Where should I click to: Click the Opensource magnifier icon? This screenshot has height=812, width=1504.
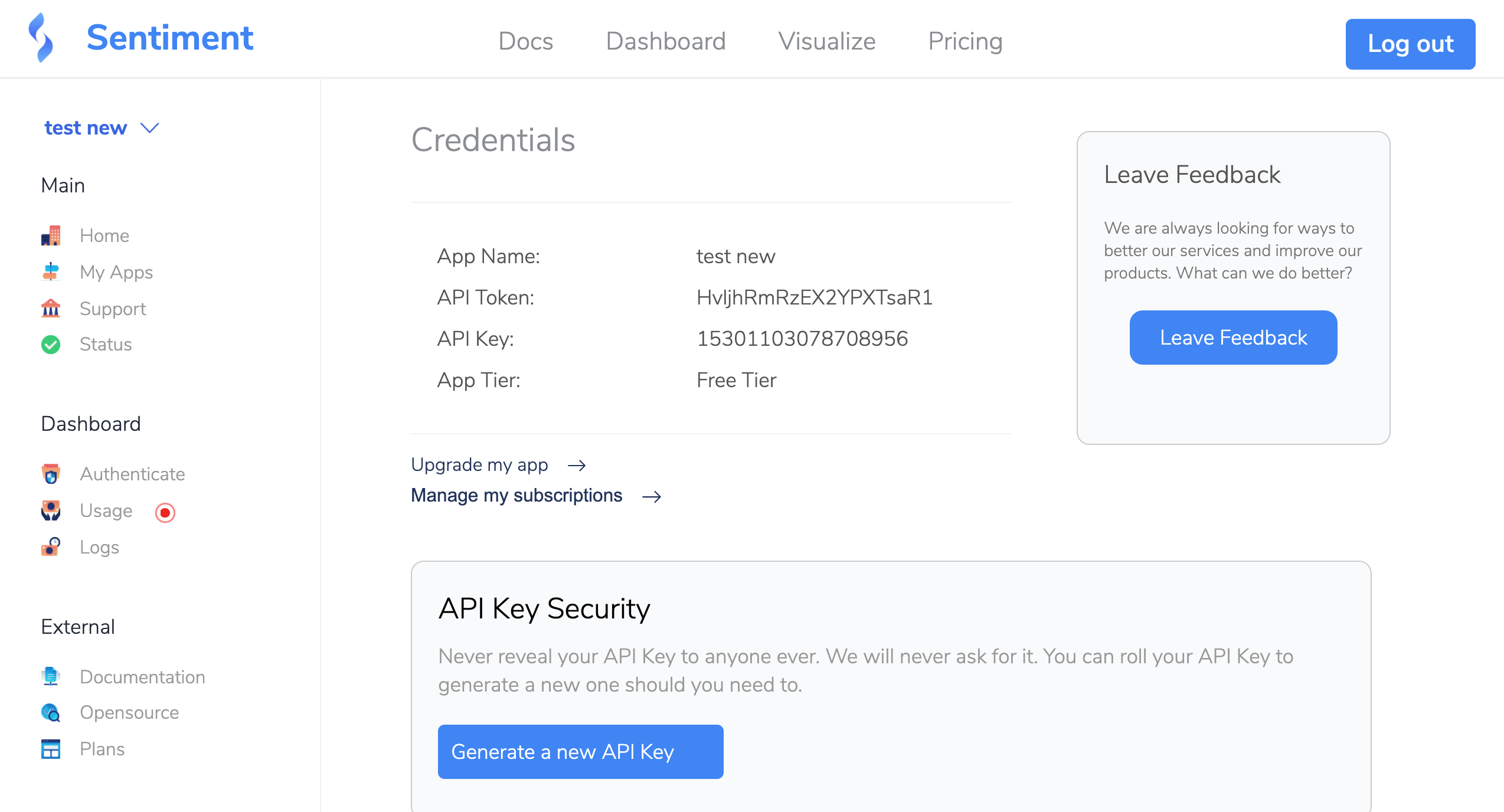tap(51, 713)
